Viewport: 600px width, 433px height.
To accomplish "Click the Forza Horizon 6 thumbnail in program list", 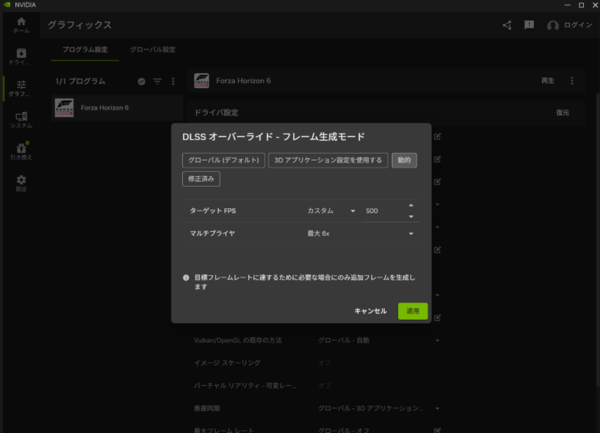I will (x=64, y=107).
